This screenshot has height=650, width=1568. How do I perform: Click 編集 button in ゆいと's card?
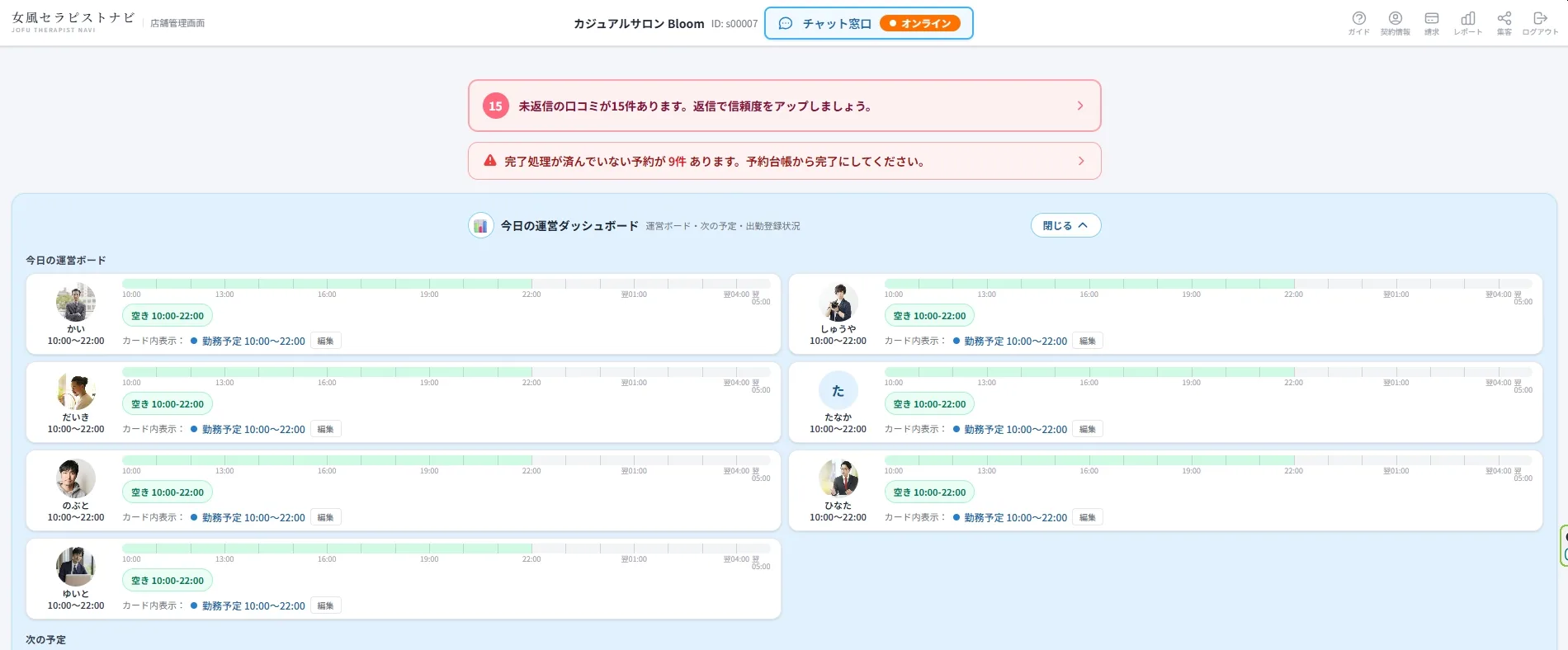[326, 605]
